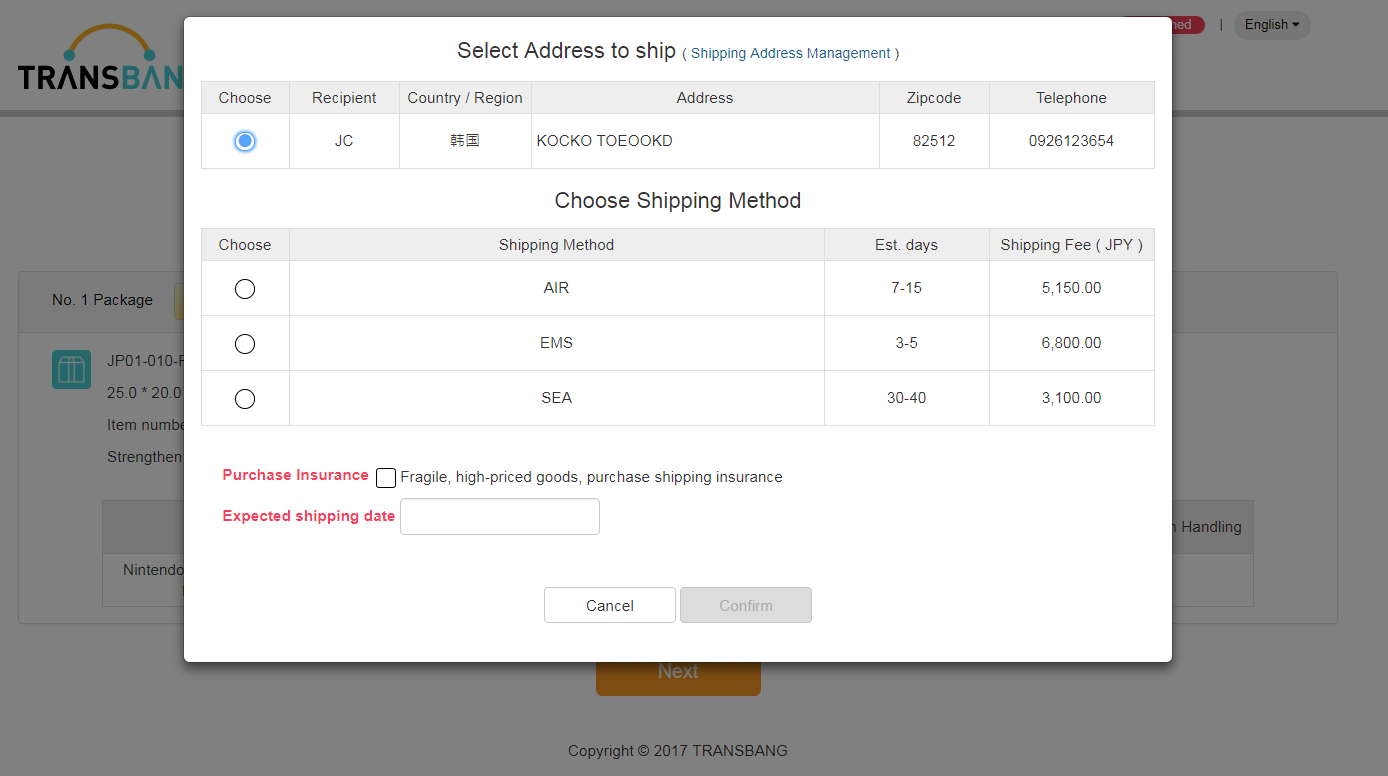The width and height of the screenshot is (1388, 776).
Task: Enable the purchase shipping insurance checkbox
Action: pos(386,478)
